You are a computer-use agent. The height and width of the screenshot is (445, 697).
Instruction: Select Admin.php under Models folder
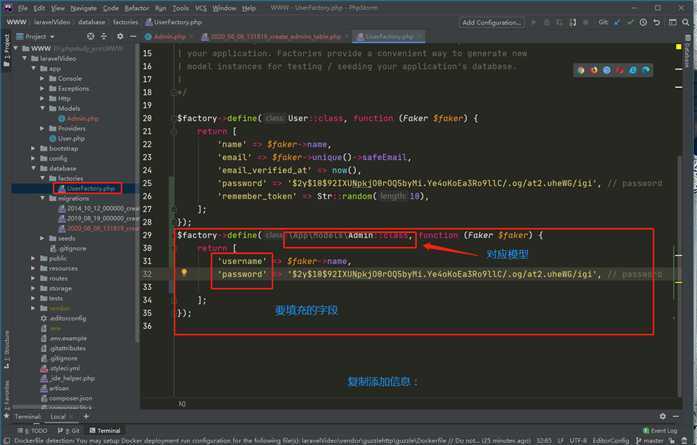click(x=78, y=118)
